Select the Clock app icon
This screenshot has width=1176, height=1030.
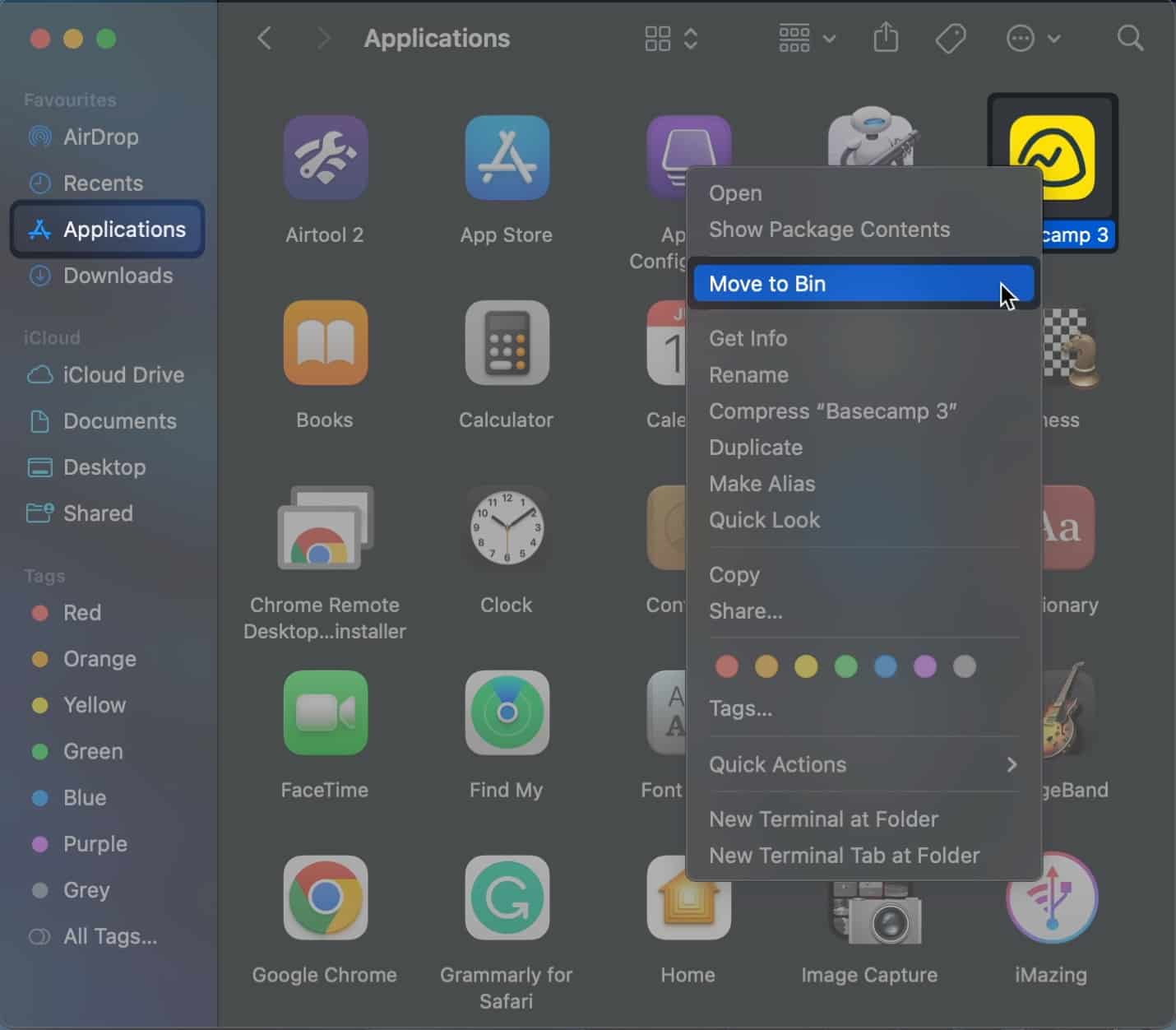click(x=507, y=527)
